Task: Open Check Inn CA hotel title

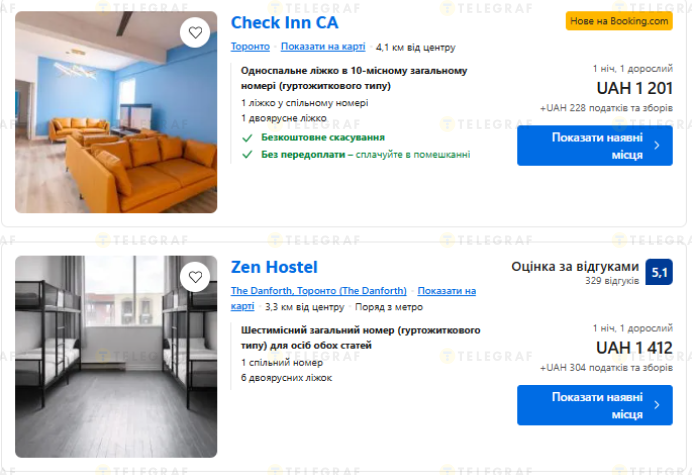Action: [284, 22]
